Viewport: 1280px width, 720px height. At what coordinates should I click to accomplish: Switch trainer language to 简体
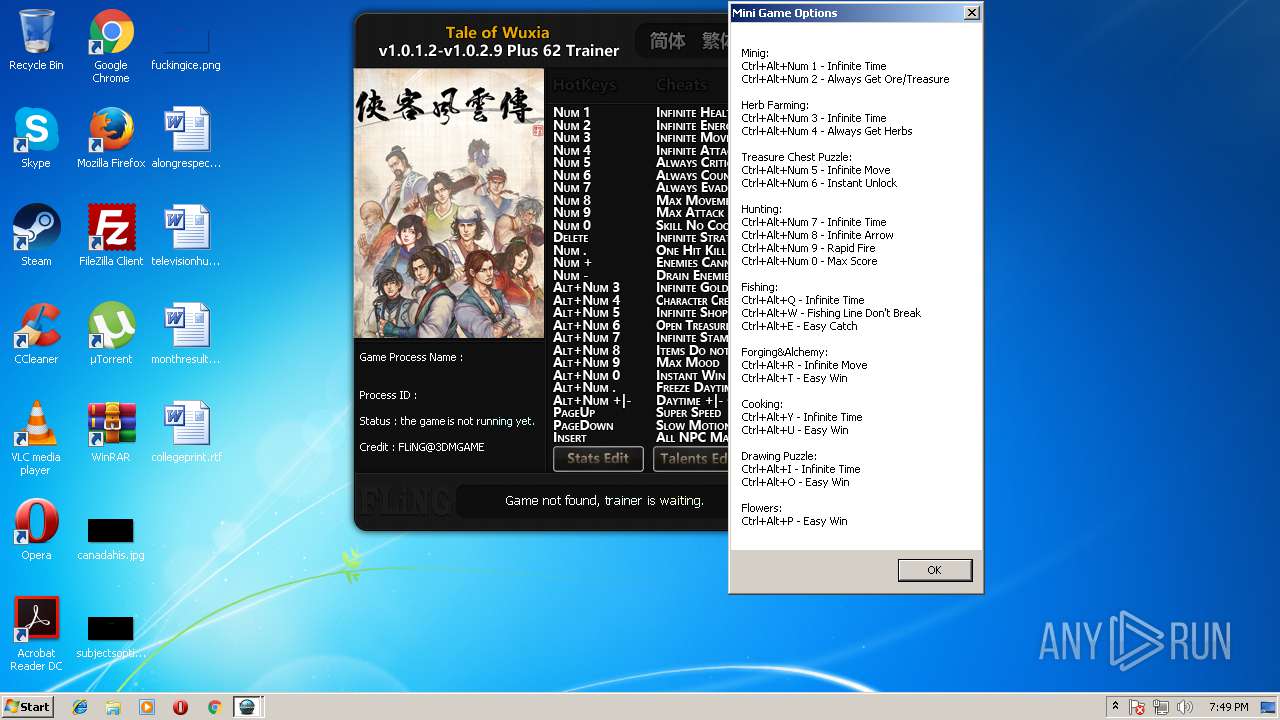point(667,41)
